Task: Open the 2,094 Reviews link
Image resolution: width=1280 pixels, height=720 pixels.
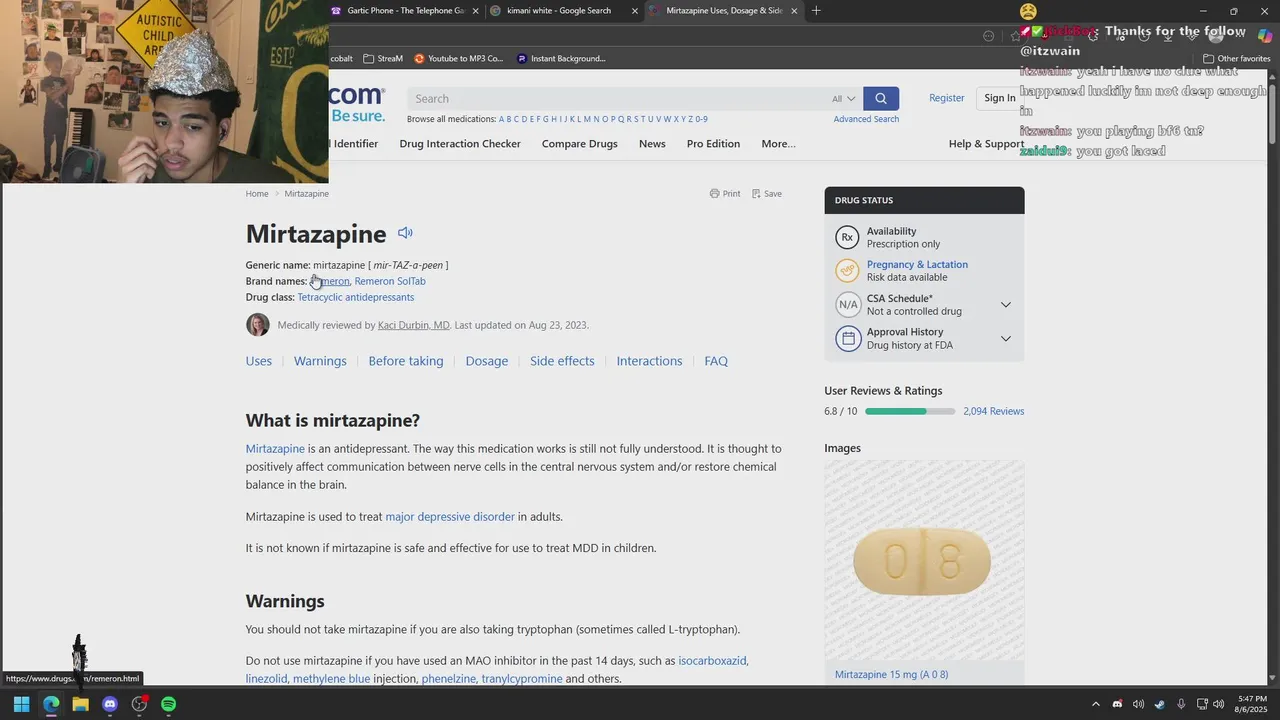Action: [x=994, y=411]
